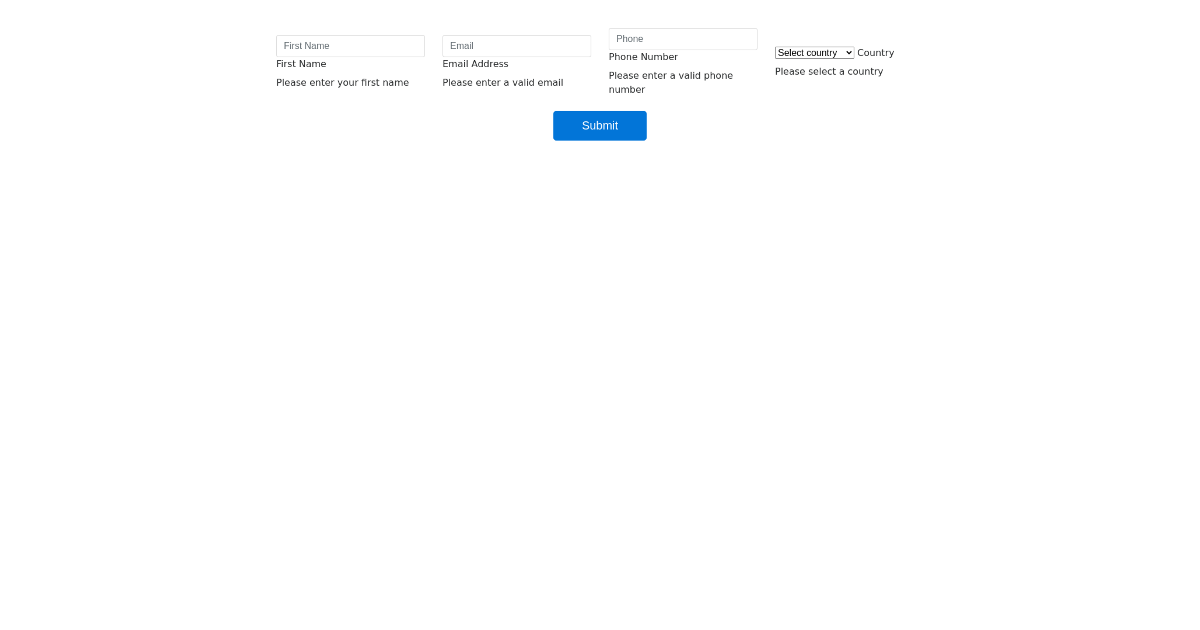Viewport: 1200px width, 630px height.
Task: Click 'Please select a country' message
Action: [828, 72]
